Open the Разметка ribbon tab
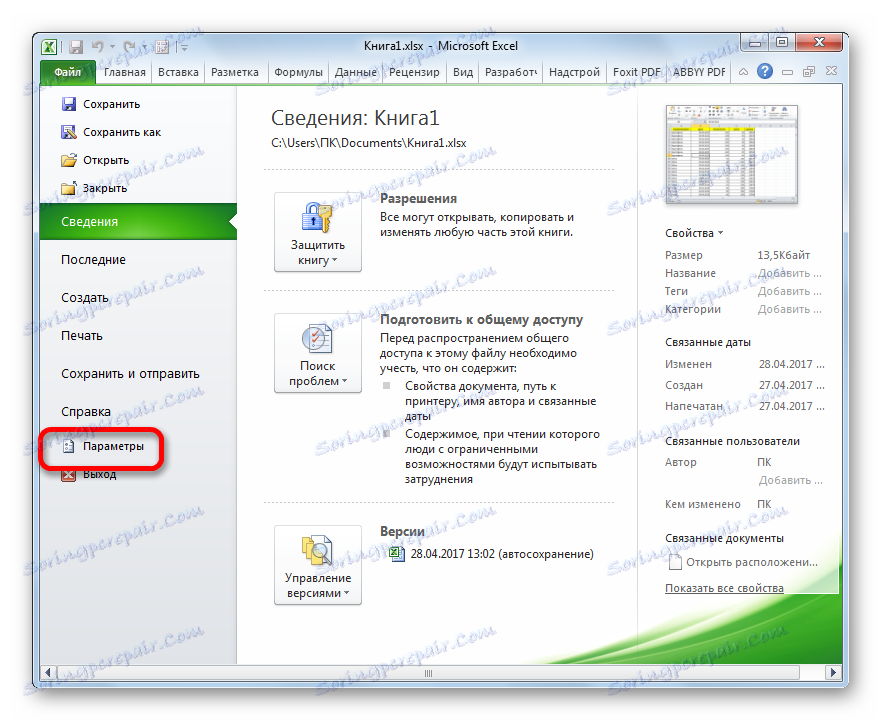 click(235, 72)
